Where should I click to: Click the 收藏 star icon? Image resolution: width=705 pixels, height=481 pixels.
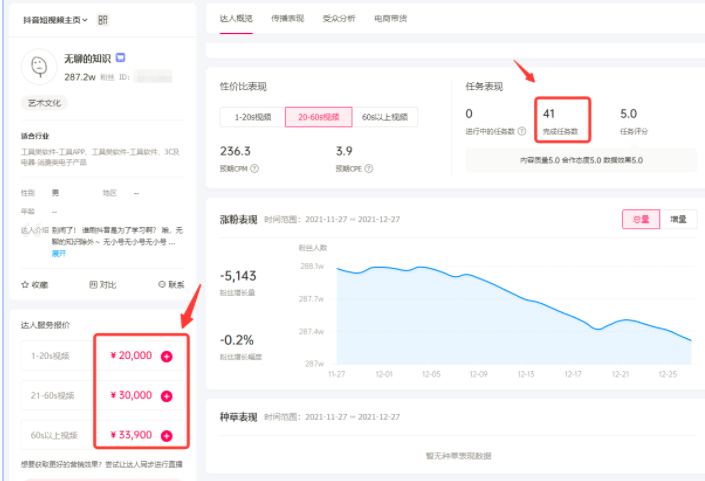point(25,285)
